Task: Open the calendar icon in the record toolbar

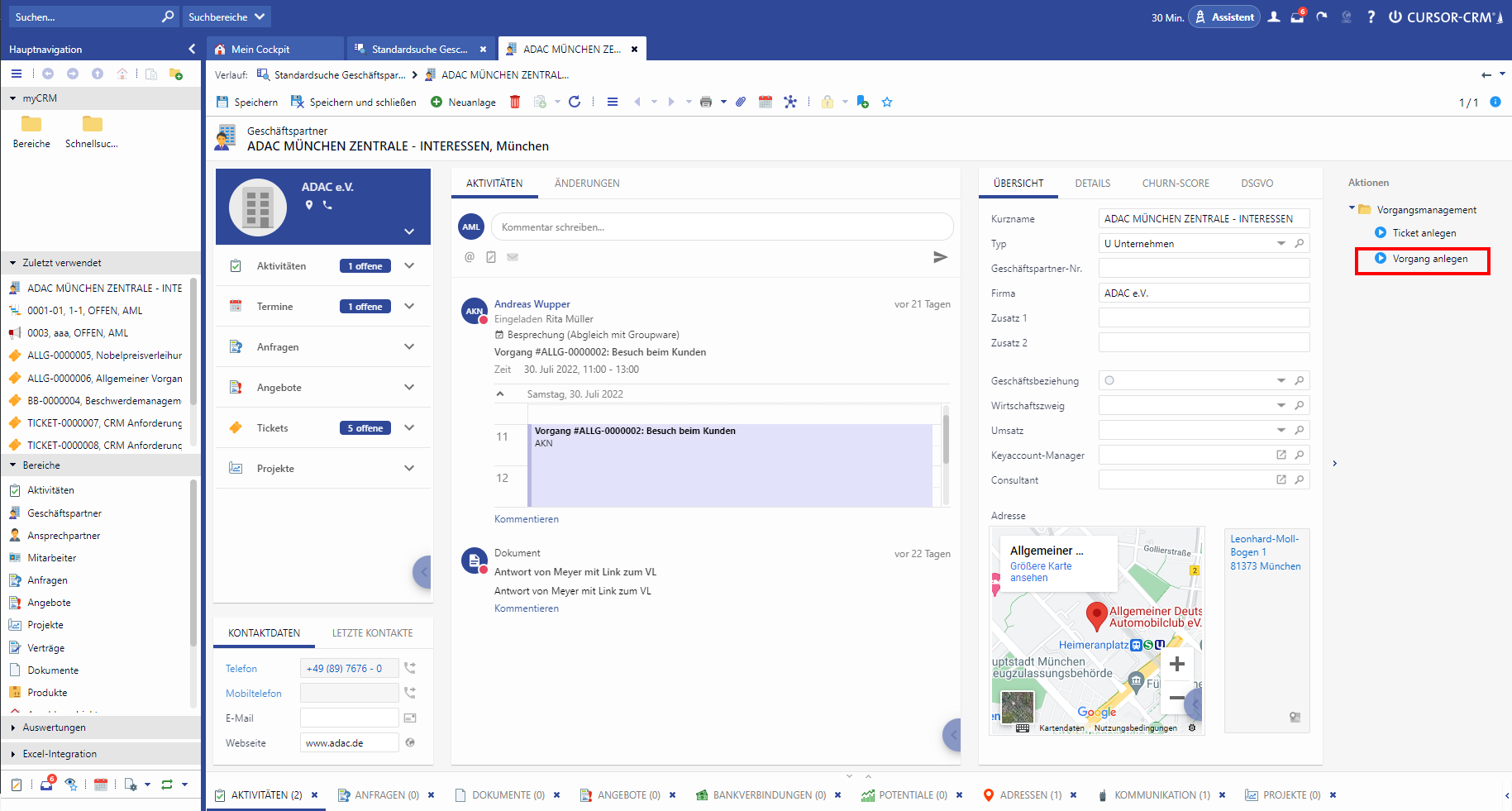Action: (766, 102)
